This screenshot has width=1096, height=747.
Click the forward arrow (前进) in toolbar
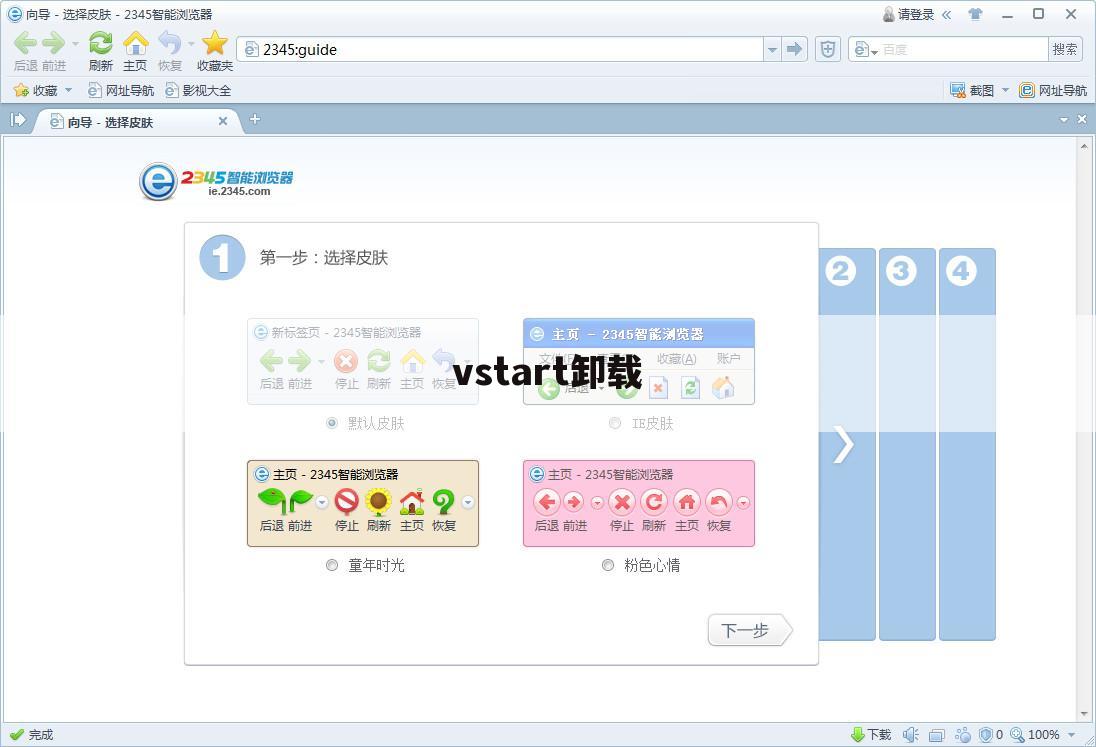53,43
